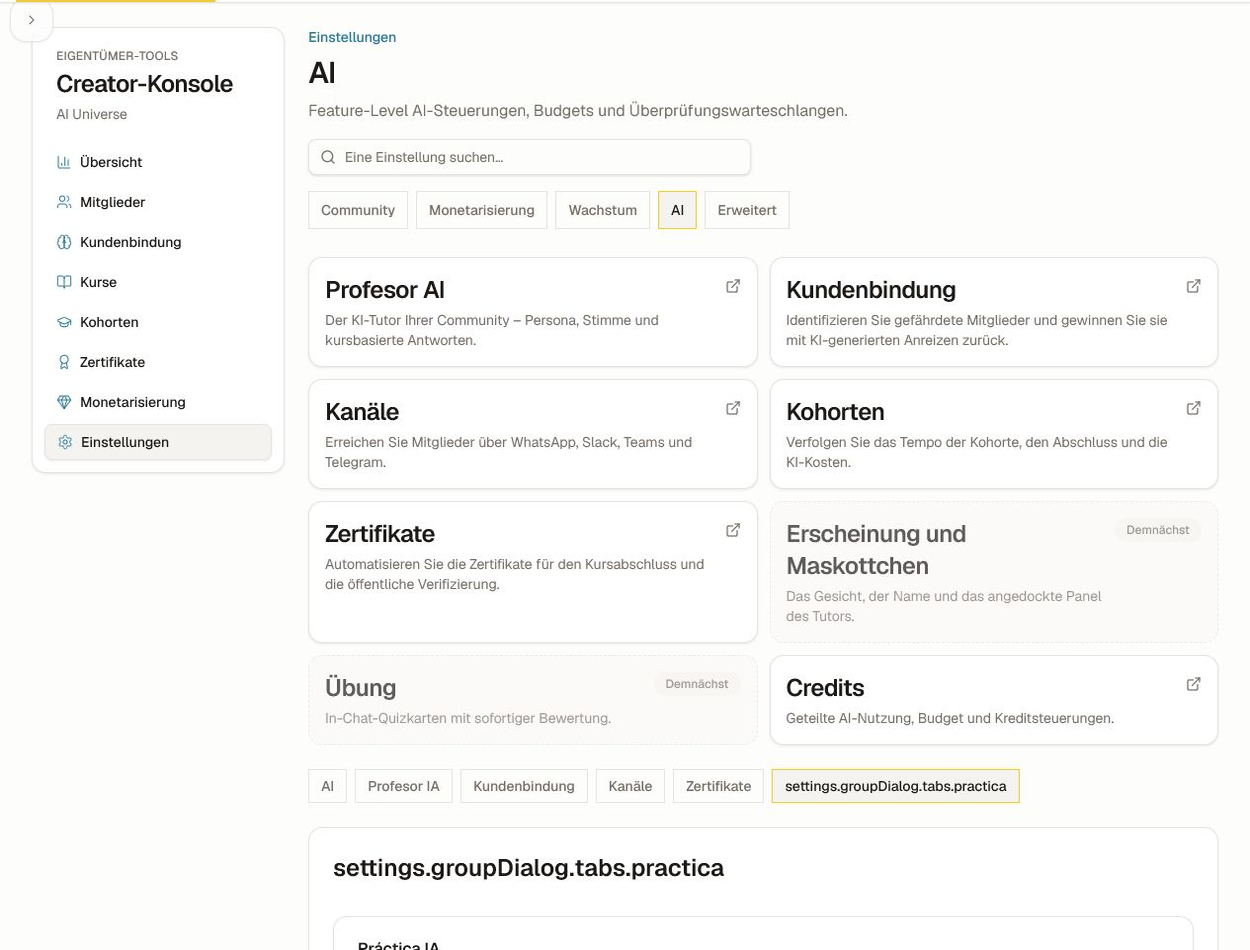Open the Kanäle settings card
Viewport: 1250px width, 950px height.
point(533,434)
